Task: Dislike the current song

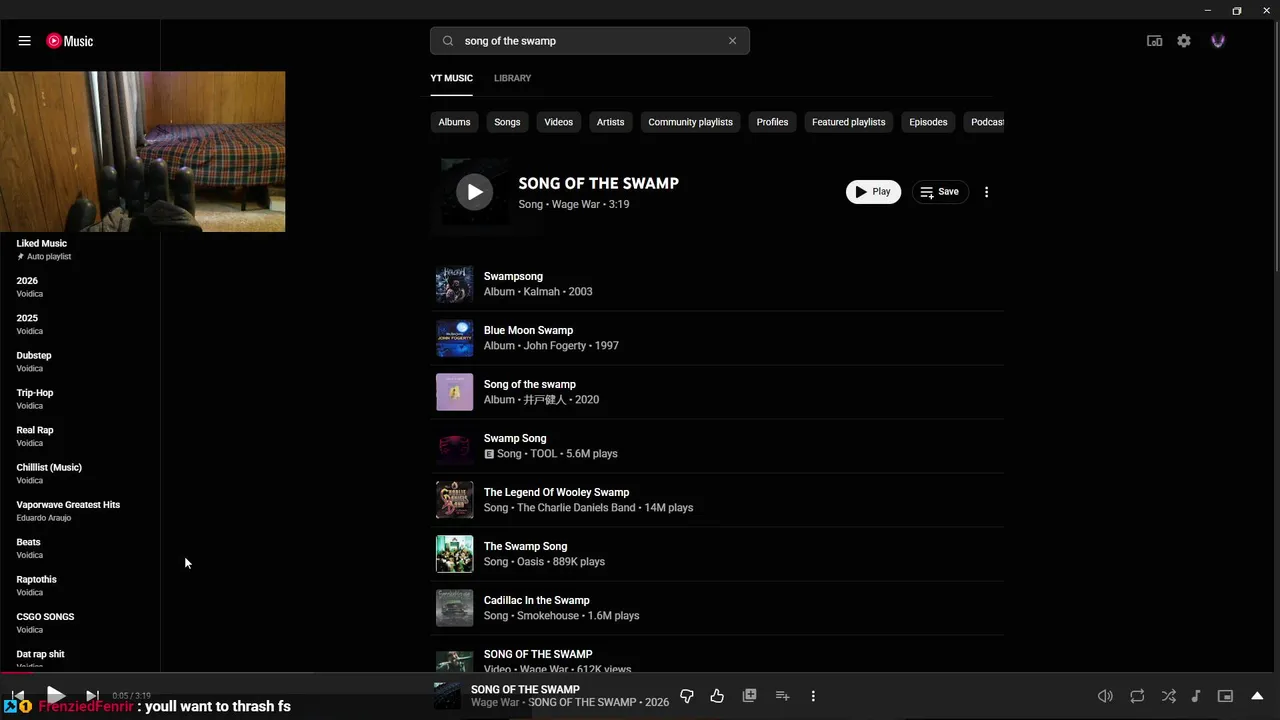Action: coord(687,696)
